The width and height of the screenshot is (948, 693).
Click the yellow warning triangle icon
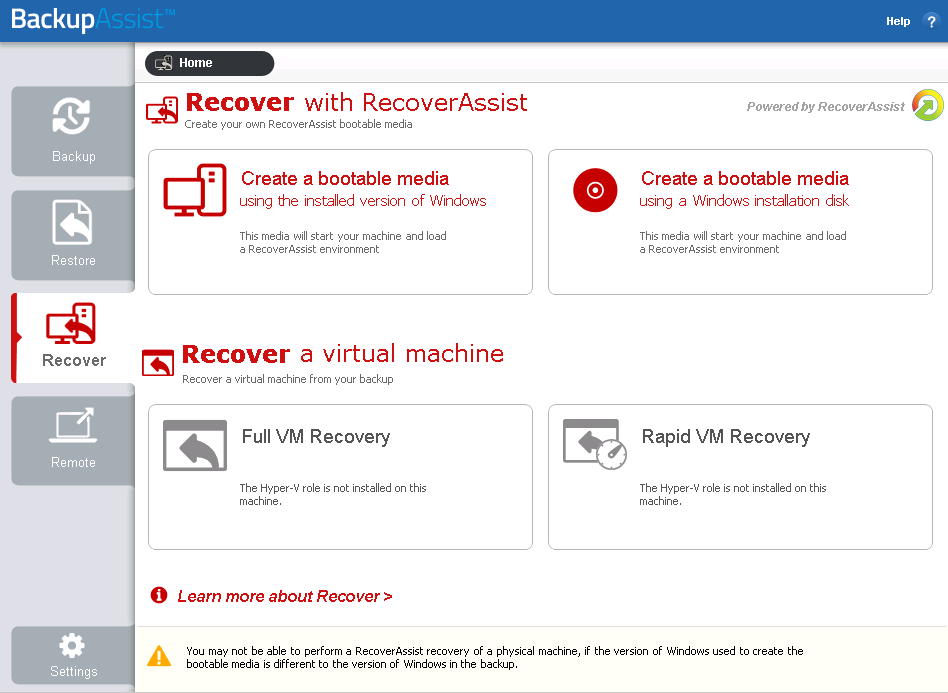click(159, 656)
